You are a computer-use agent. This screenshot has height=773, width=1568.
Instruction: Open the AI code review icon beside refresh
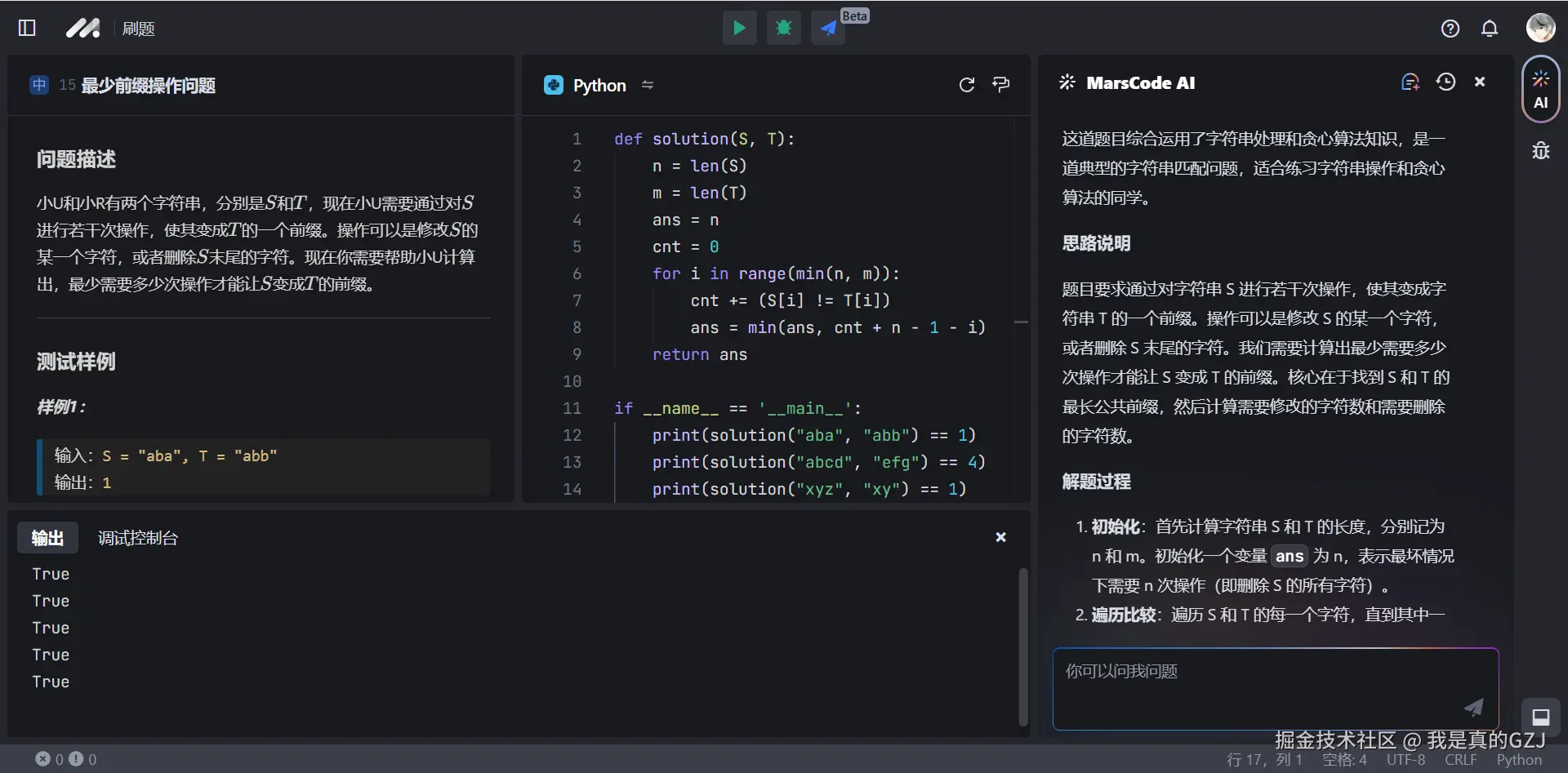1001,84
